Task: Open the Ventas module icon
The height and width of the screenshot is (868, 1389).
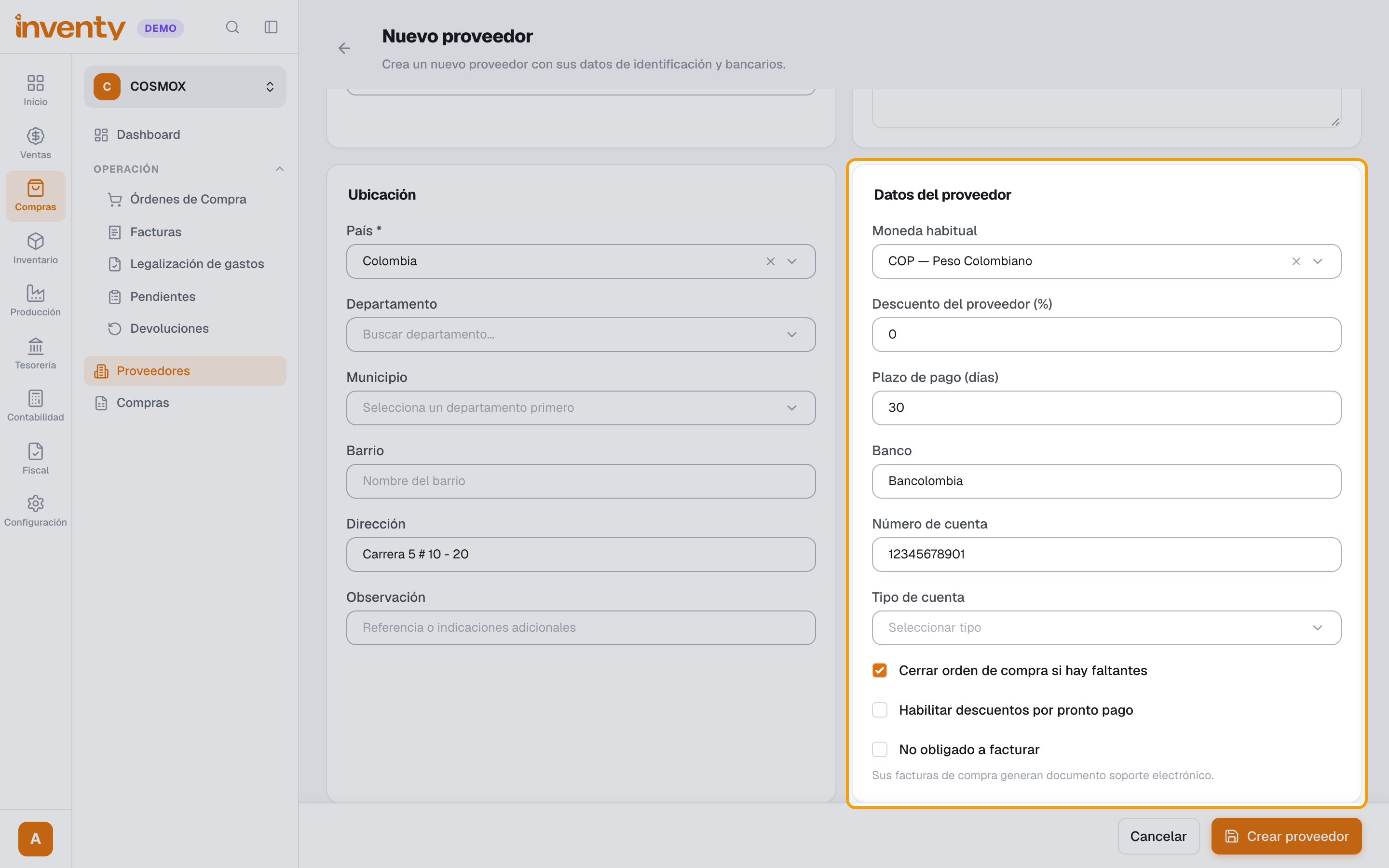Action: (36, 144)
